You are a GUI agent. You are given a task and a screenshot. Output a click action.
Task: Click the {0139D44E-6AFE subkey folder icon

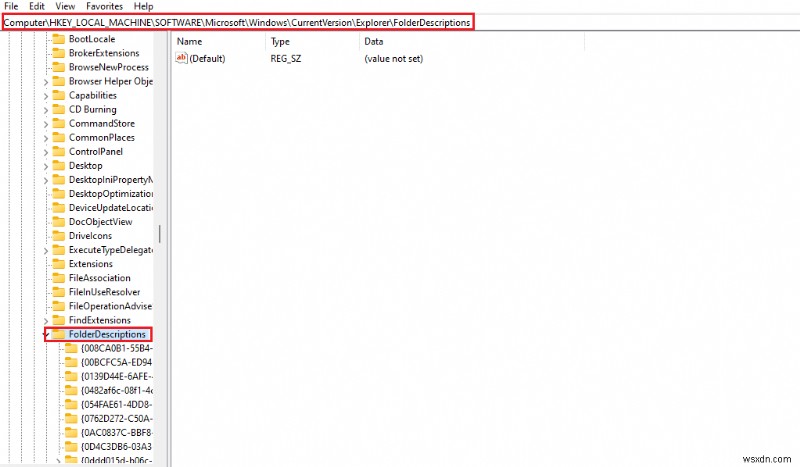tap(71, 376)
